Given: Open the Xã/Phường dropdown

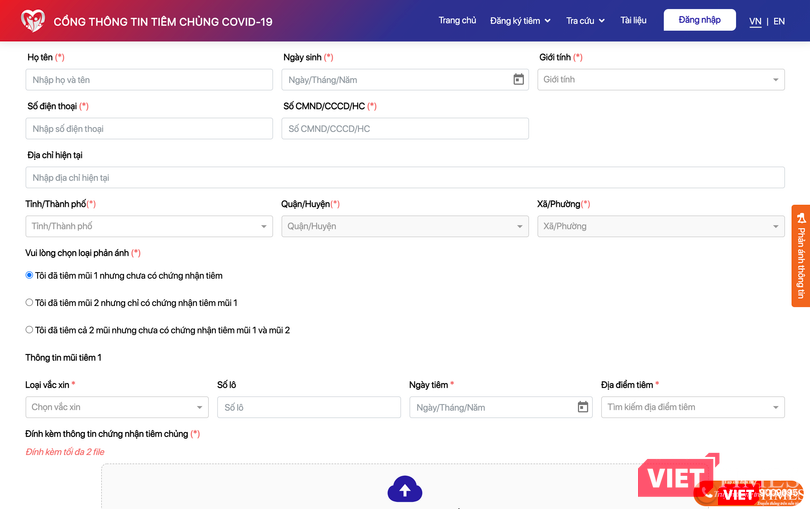Looking at the screenshot, I should (x=661, y=226).
